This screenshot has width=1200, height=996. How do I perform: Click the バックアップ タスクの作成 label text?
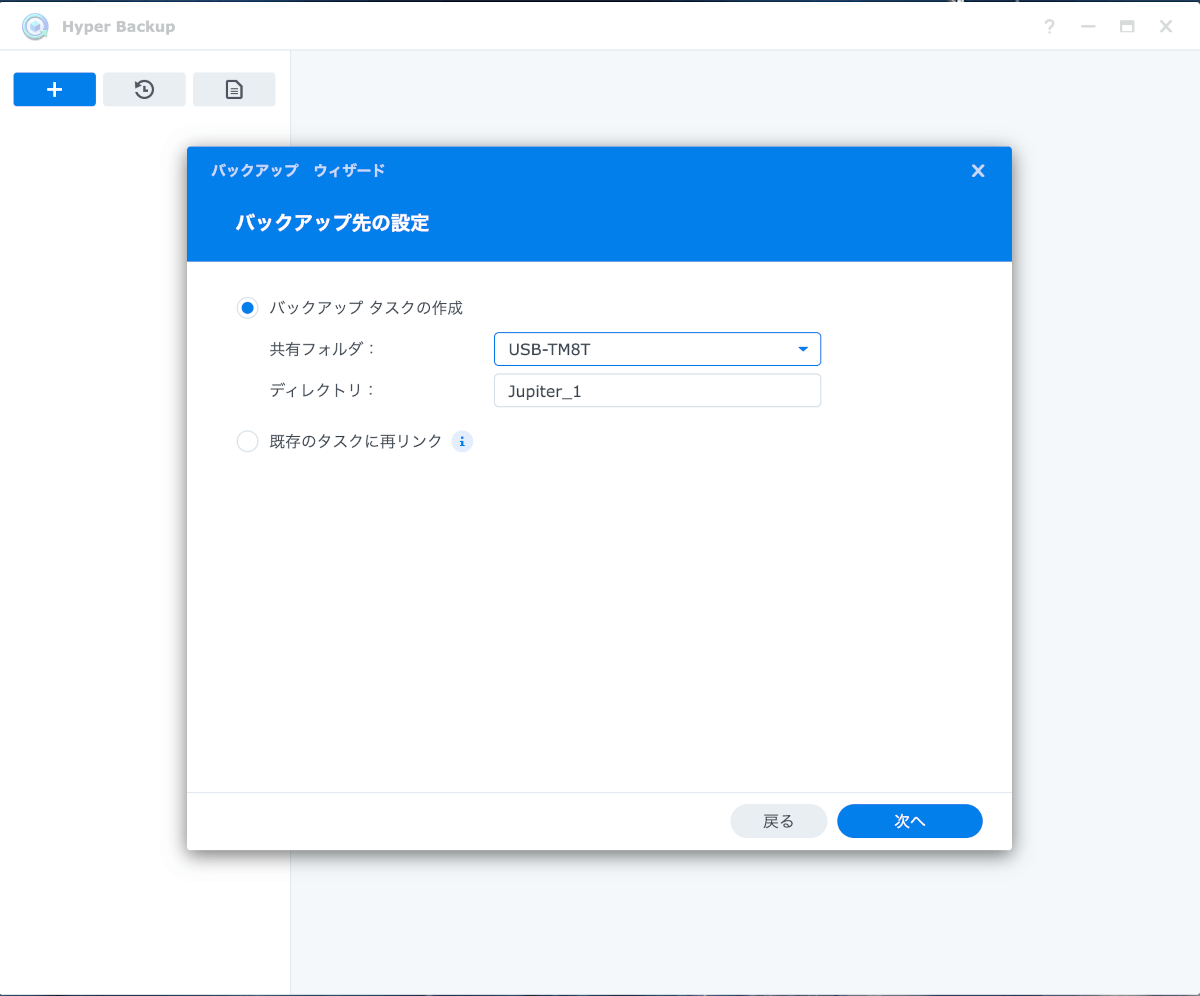tap(366, 308)
